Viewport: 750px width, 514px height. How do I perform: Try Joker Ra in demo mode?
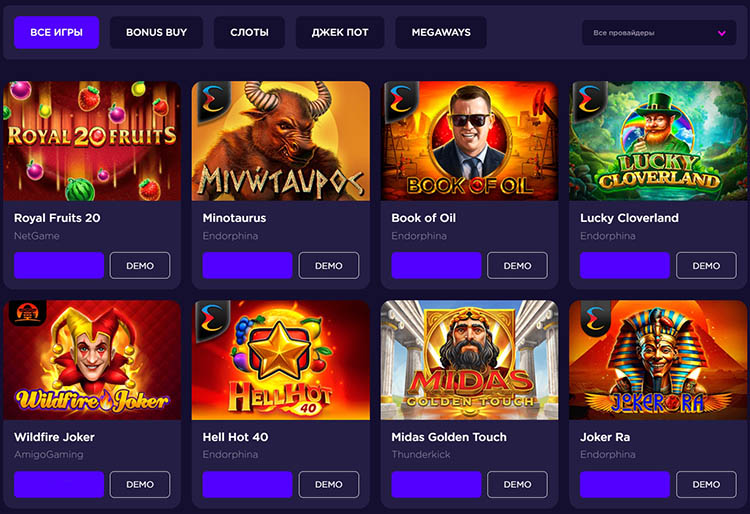click(x=706, y=485)
